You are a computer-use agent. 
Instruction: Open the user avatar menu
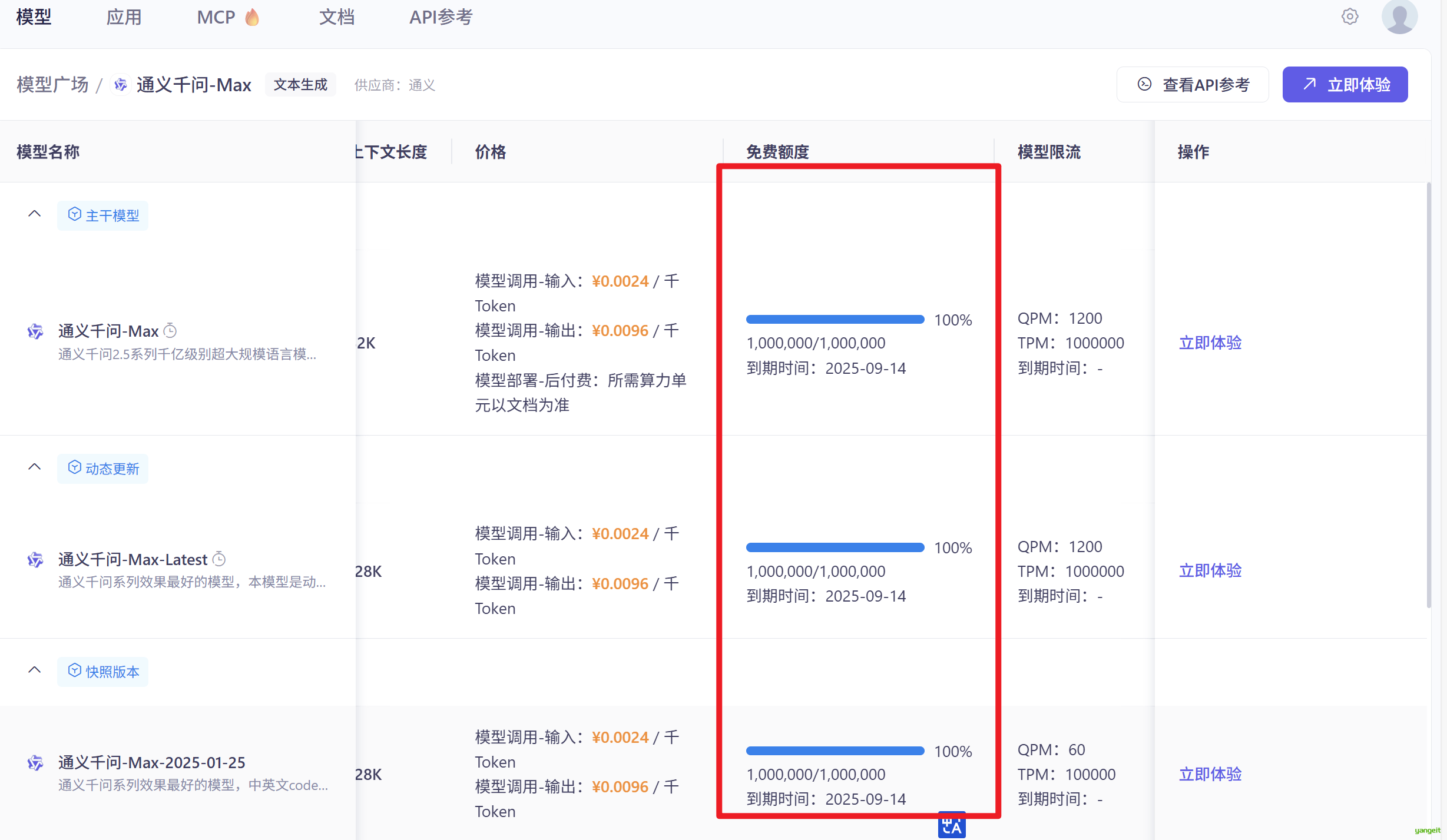[1399, 16]
